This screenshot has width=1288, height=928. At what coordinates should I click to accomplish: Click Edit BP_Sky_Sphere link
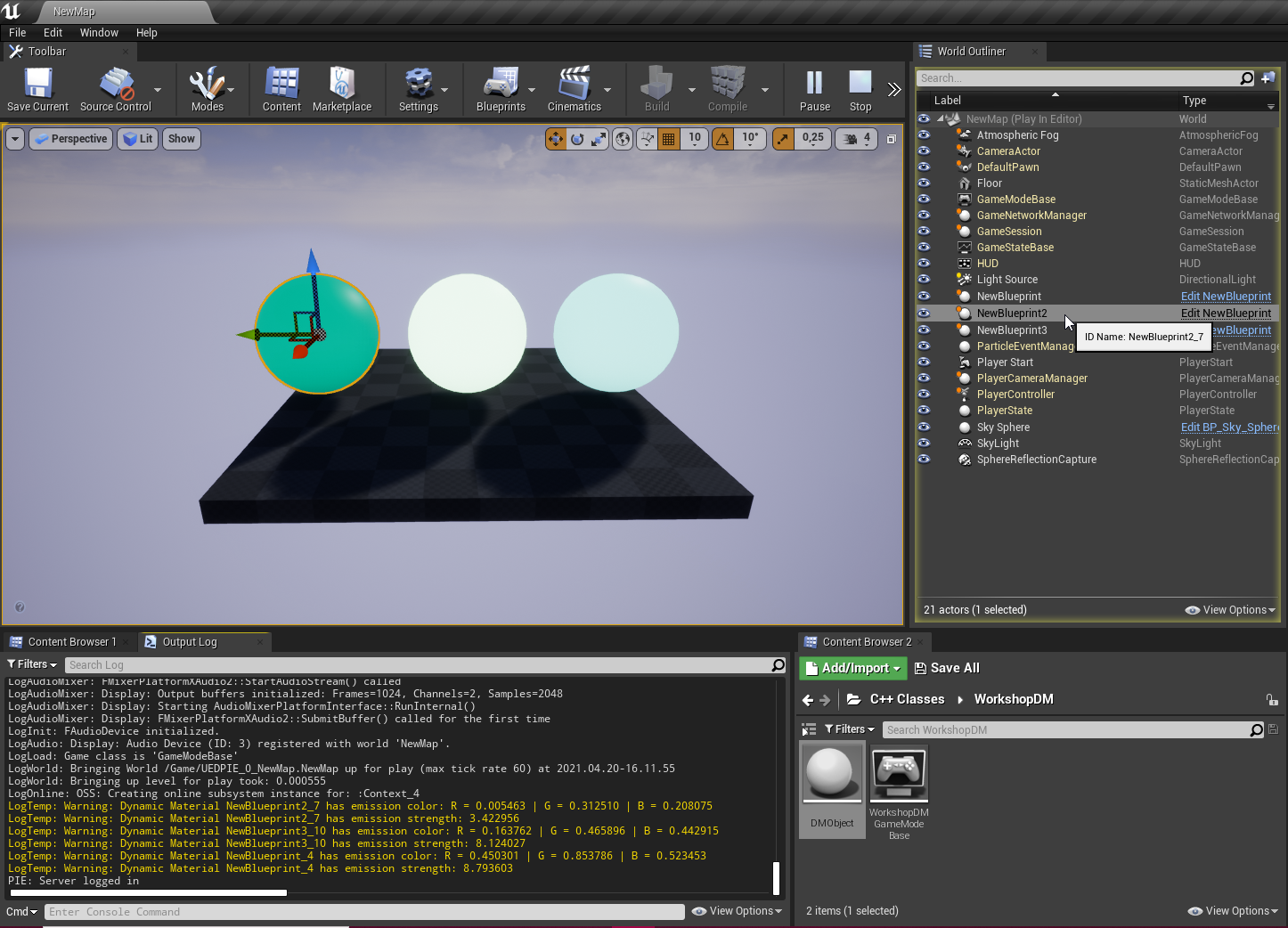click(x=1230, y=427)
